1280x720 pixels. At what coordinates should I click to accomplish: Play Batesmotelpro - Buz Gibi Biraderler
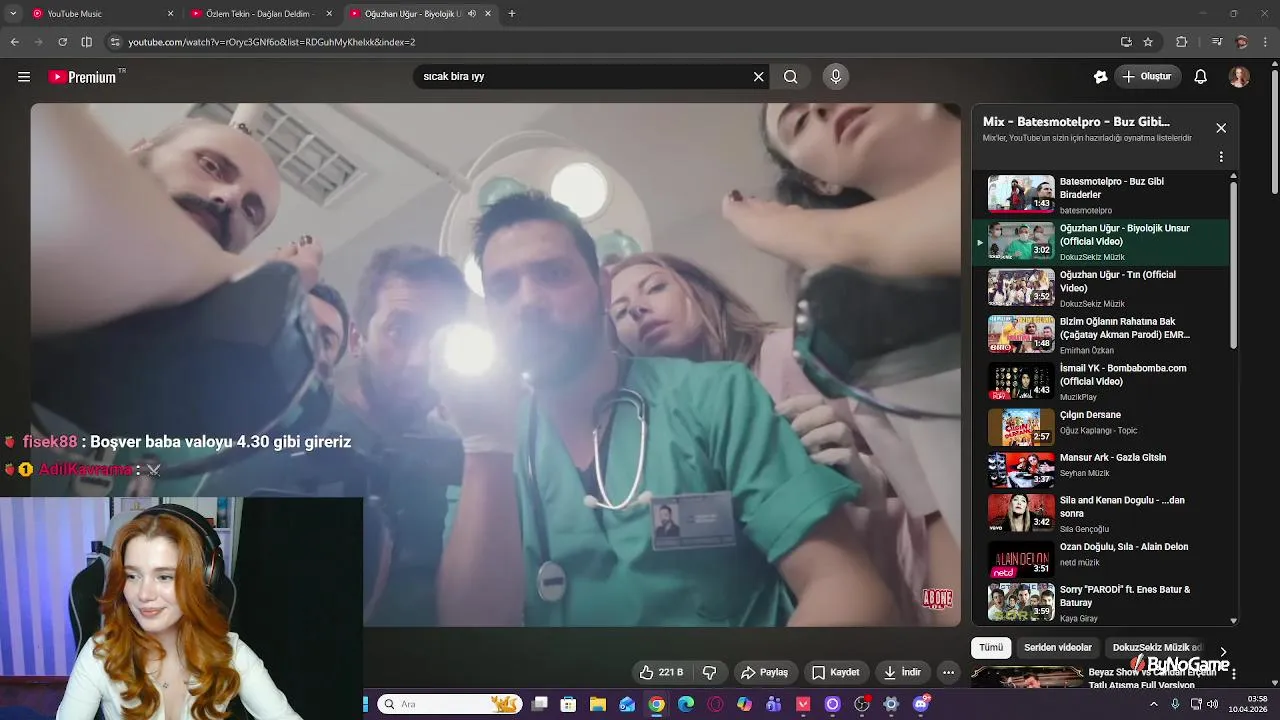click(1100, 195)
